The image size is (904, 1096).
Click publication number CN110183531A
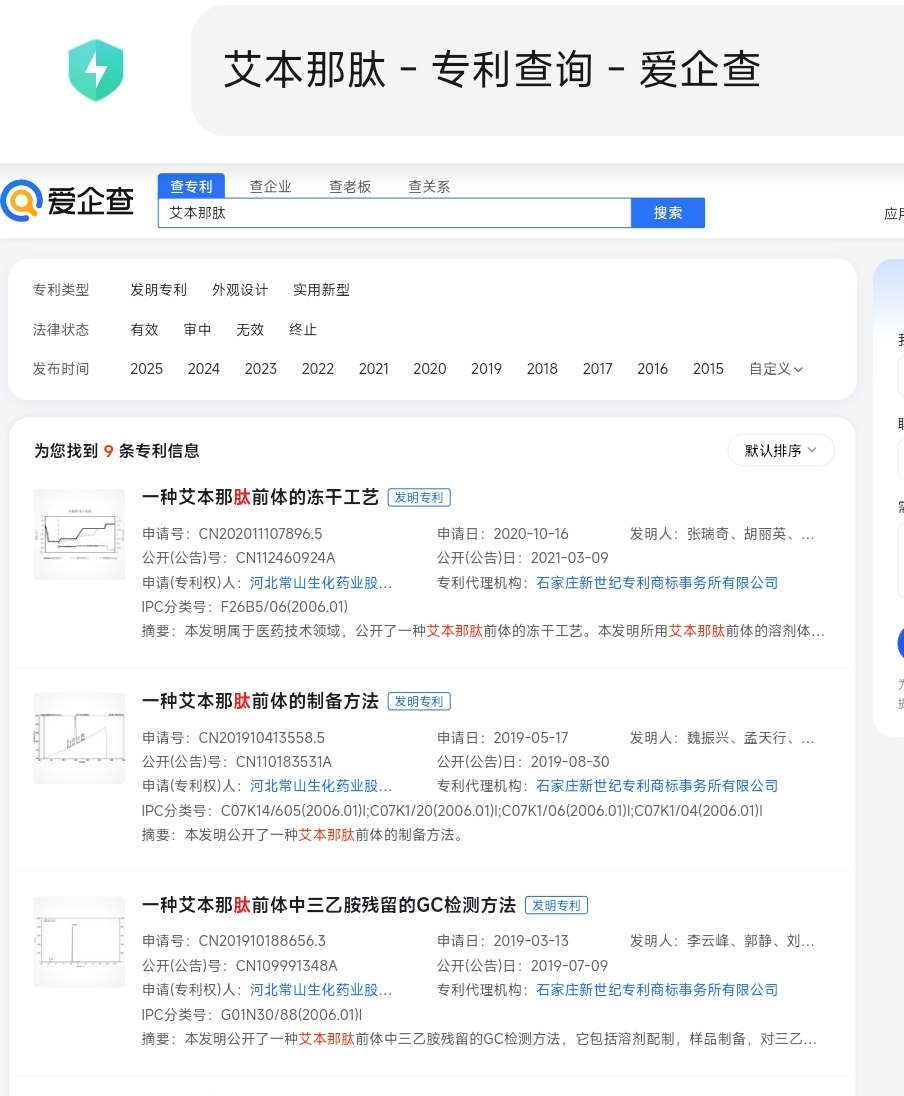[283, 761]
